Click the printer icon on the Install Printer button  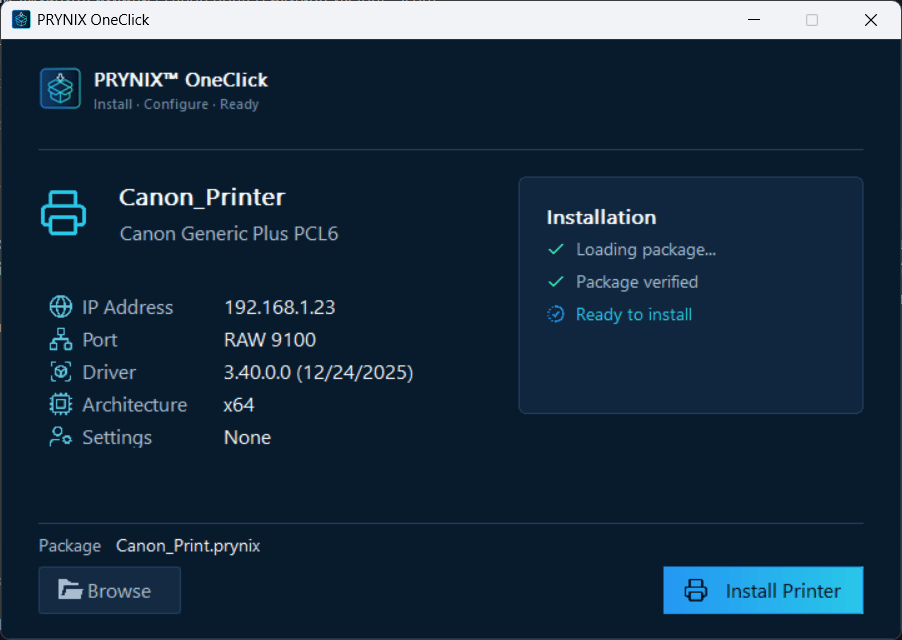pos(695,591)
